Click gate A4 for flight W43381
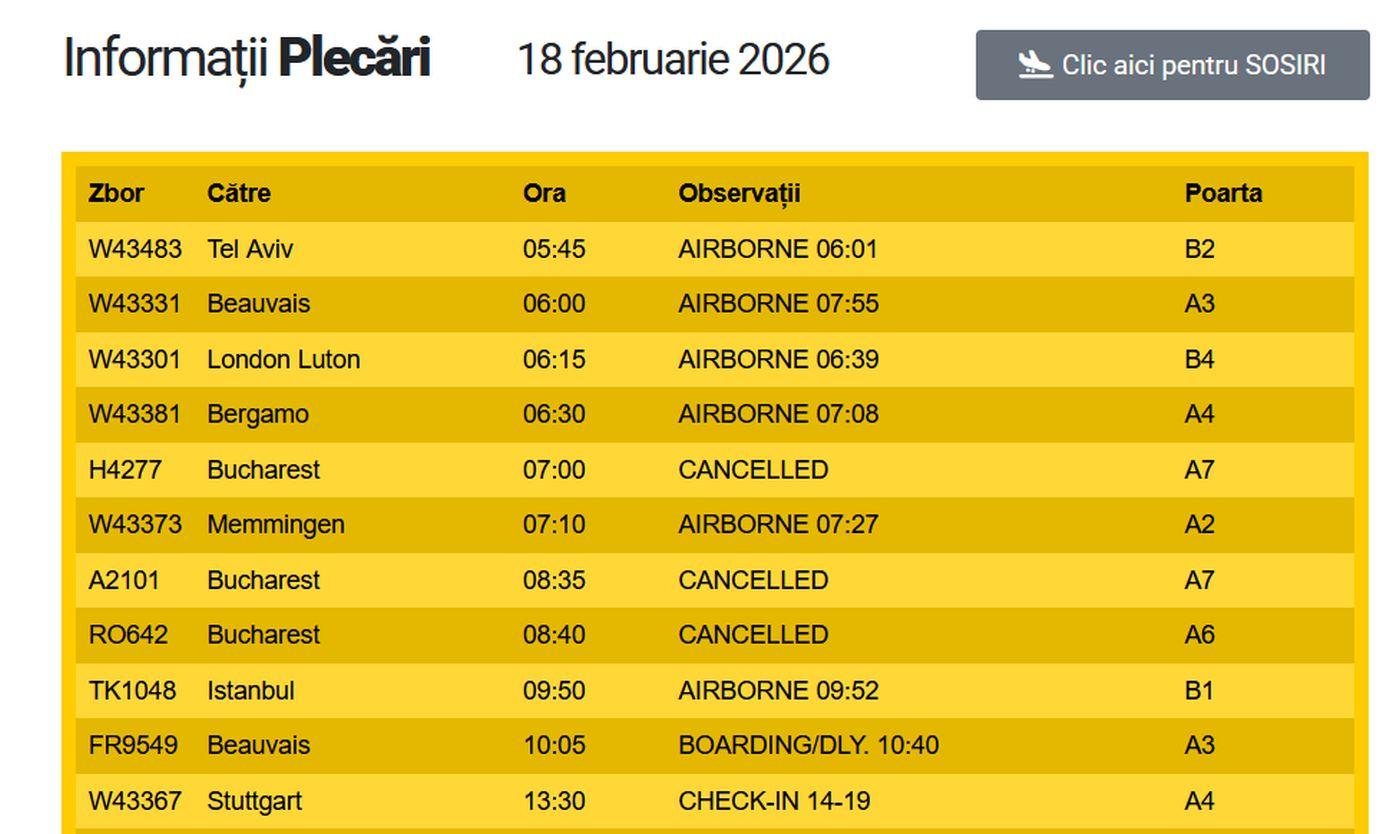Viewport: 1400px width, 834px height. (x=1201, y=414)
